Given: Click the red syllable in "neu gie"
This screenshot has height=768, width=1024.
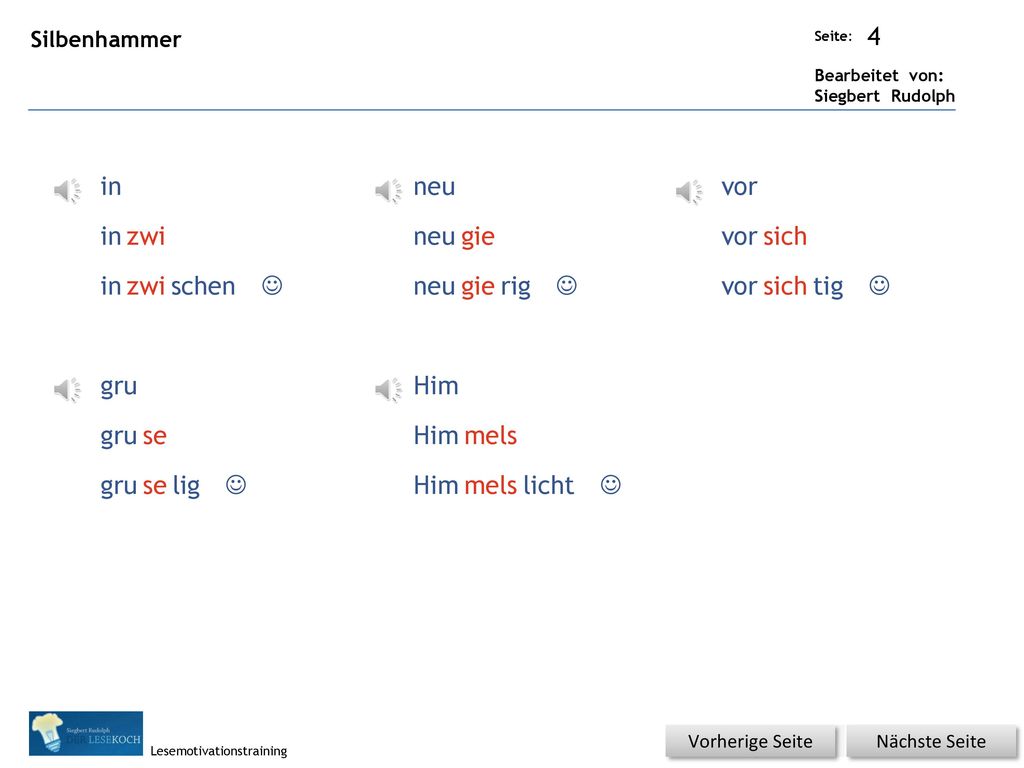Looking at the screenshot, I should (x=477, y=238).
